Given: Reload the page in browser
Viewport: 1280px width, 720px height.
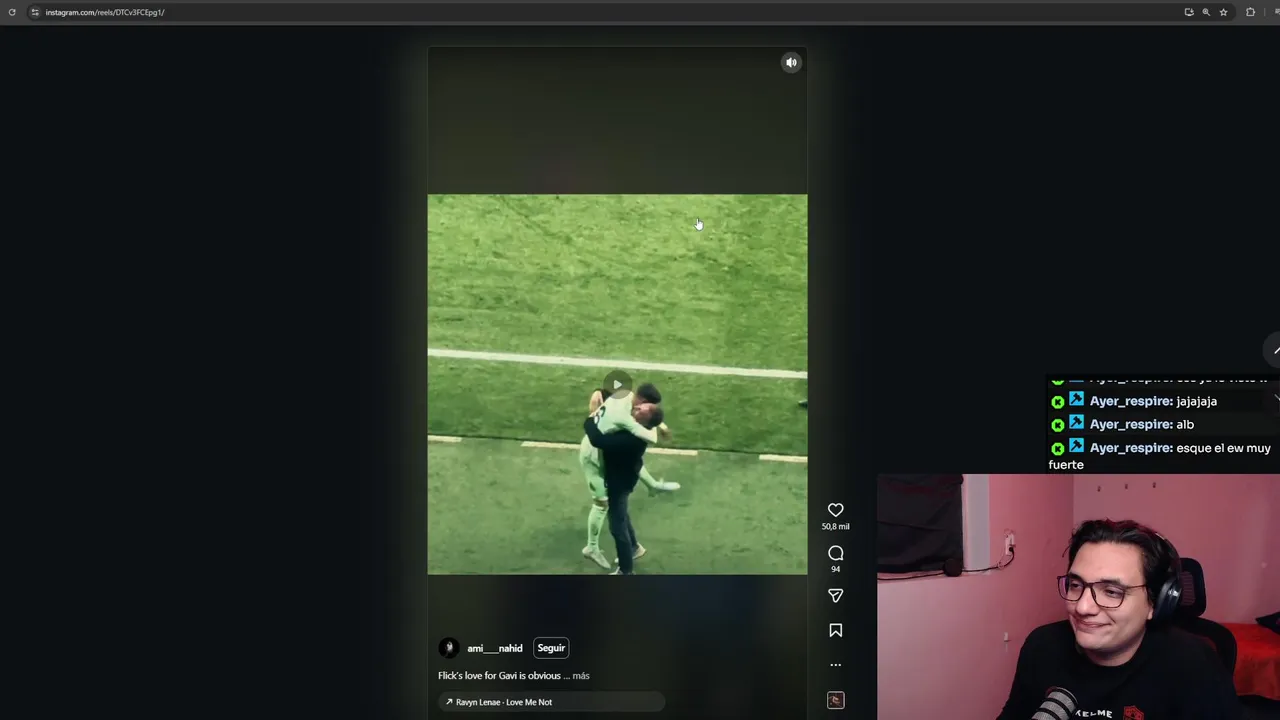Looking at the screenshot, I should tap(12, 12).
